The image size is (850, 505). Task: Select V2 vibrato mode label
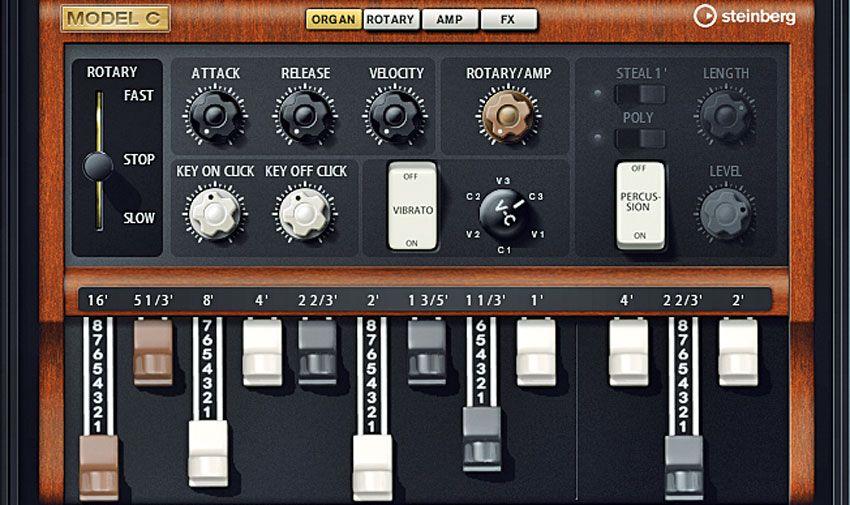tap(473, 235)
